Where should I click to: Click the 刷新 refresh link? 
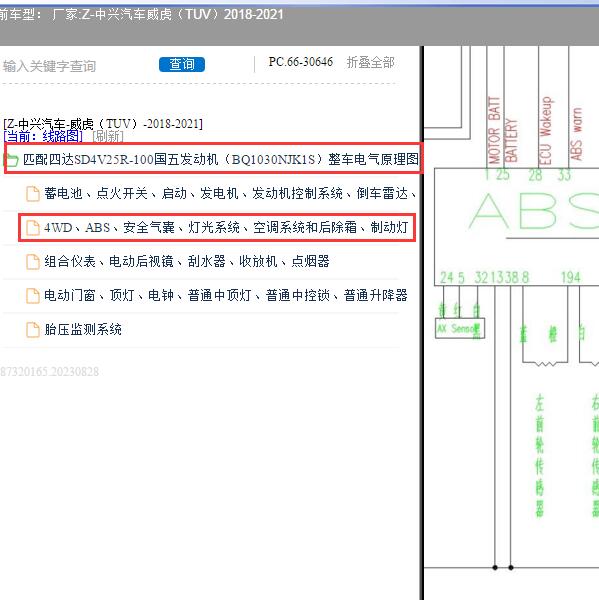click(108, 136)
